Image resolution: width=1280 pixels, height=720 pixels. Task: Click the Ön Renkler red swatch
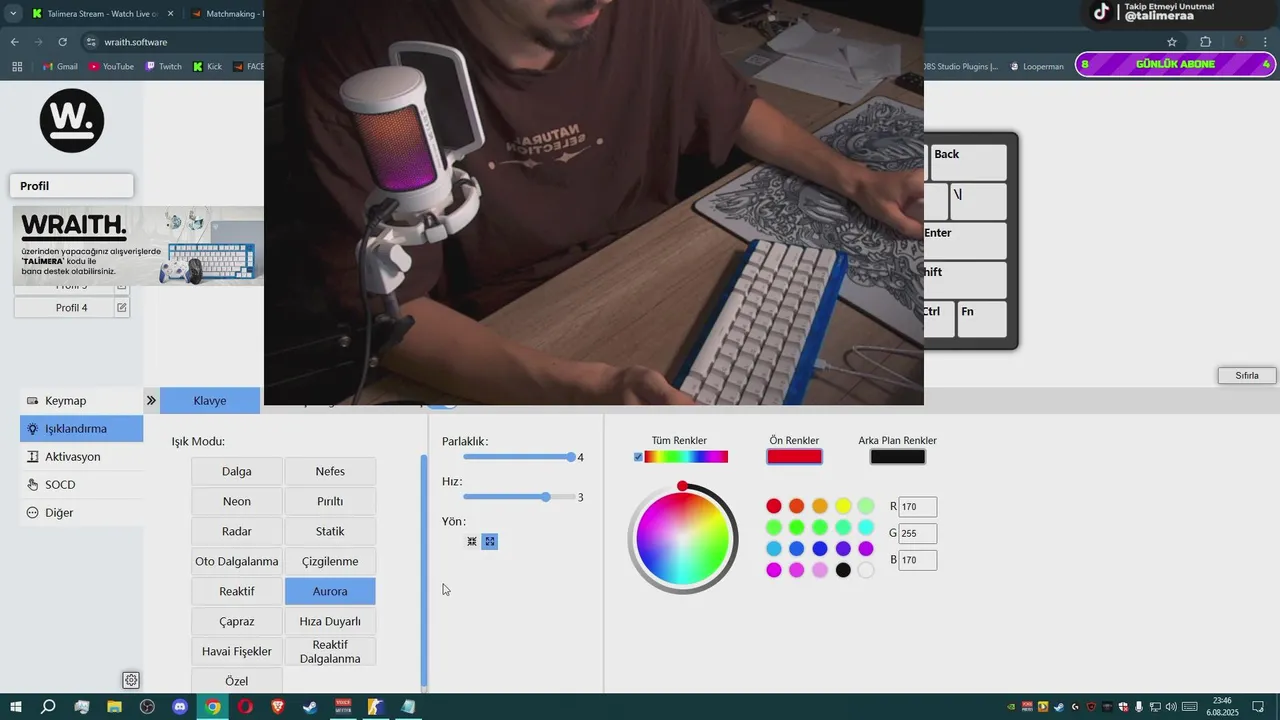[x=794, y=457]
